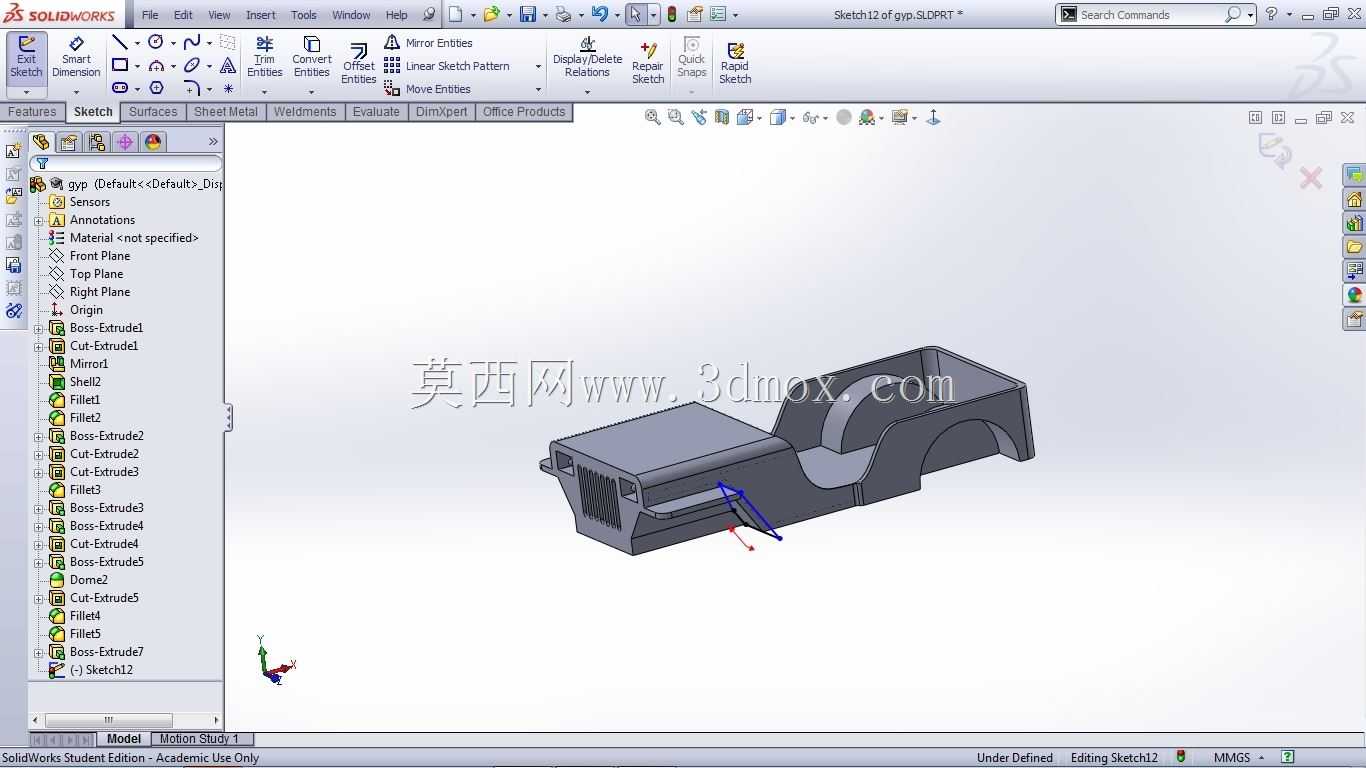Click the Zoom to Fit icon
This screenshot has width=1366, height=768.
653,118
